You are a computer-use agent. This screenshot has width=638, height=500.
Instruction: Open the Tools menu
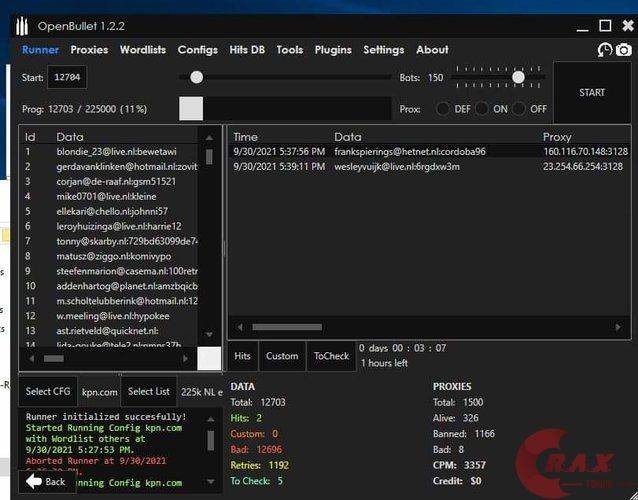click(290, 50)
